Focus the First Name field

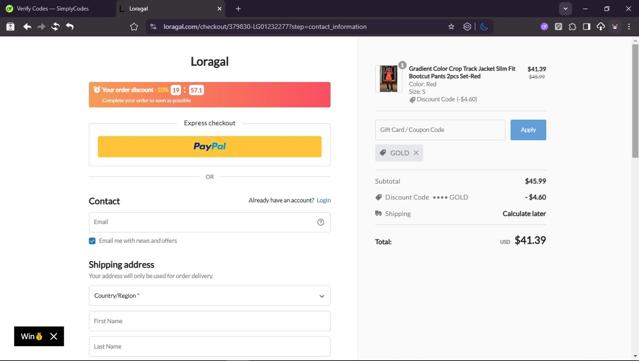pos(209,321)
